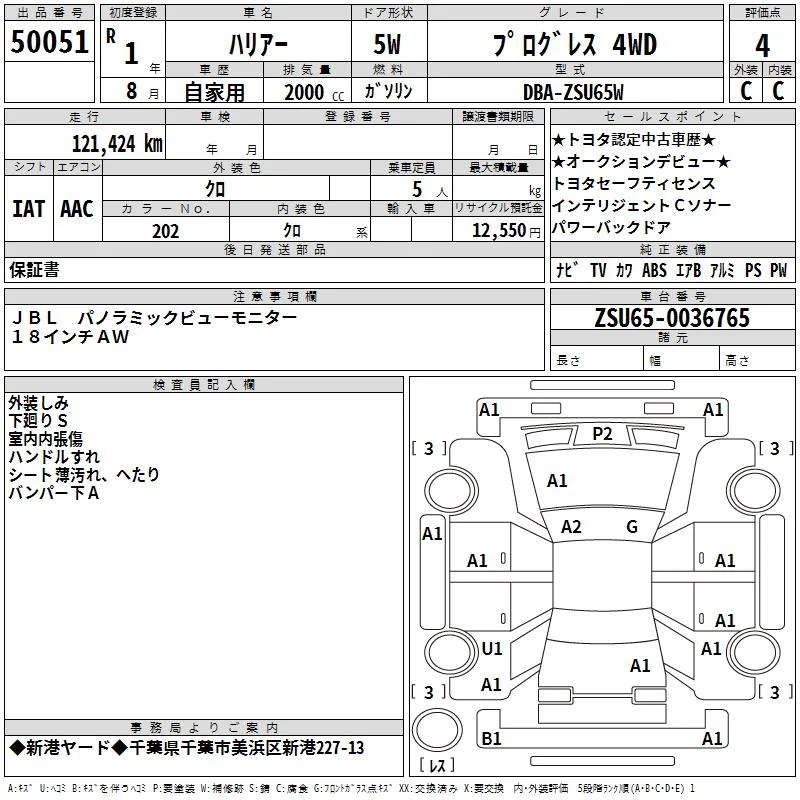
Task: Click the mileage value 121,424 km
Action: (x=117, y=144)
